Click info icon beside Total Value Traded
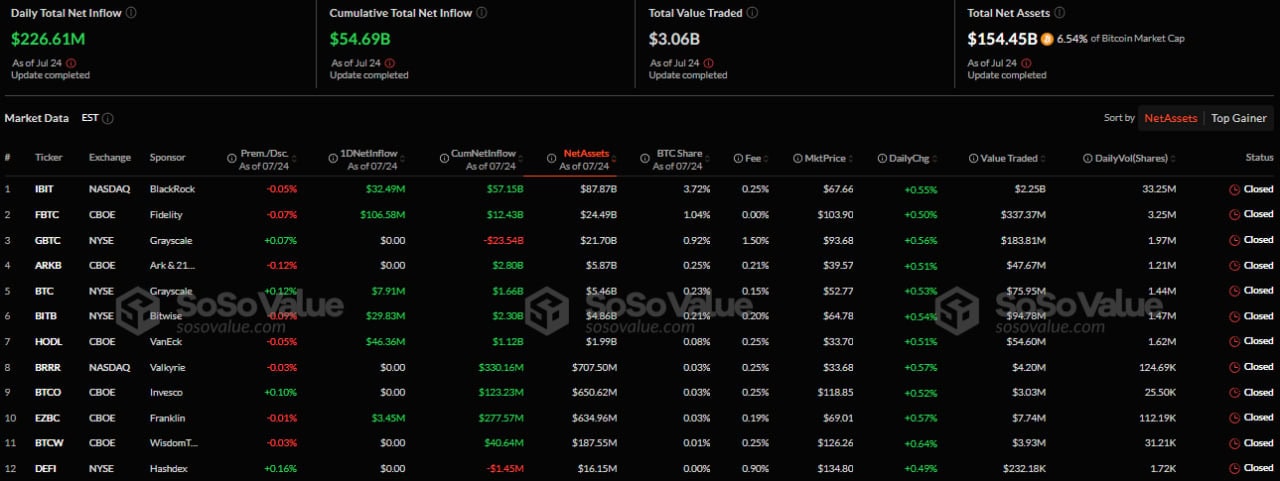Screen dimensions: 1280x481 [x=752, y=13]
